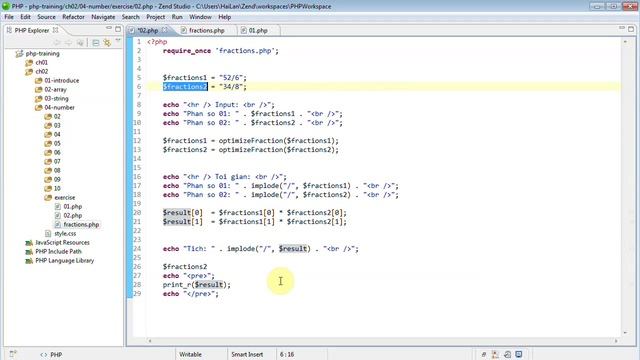The image size is (640, 360).
Task: Open the Navigate menu
Action: coord(103,17)
